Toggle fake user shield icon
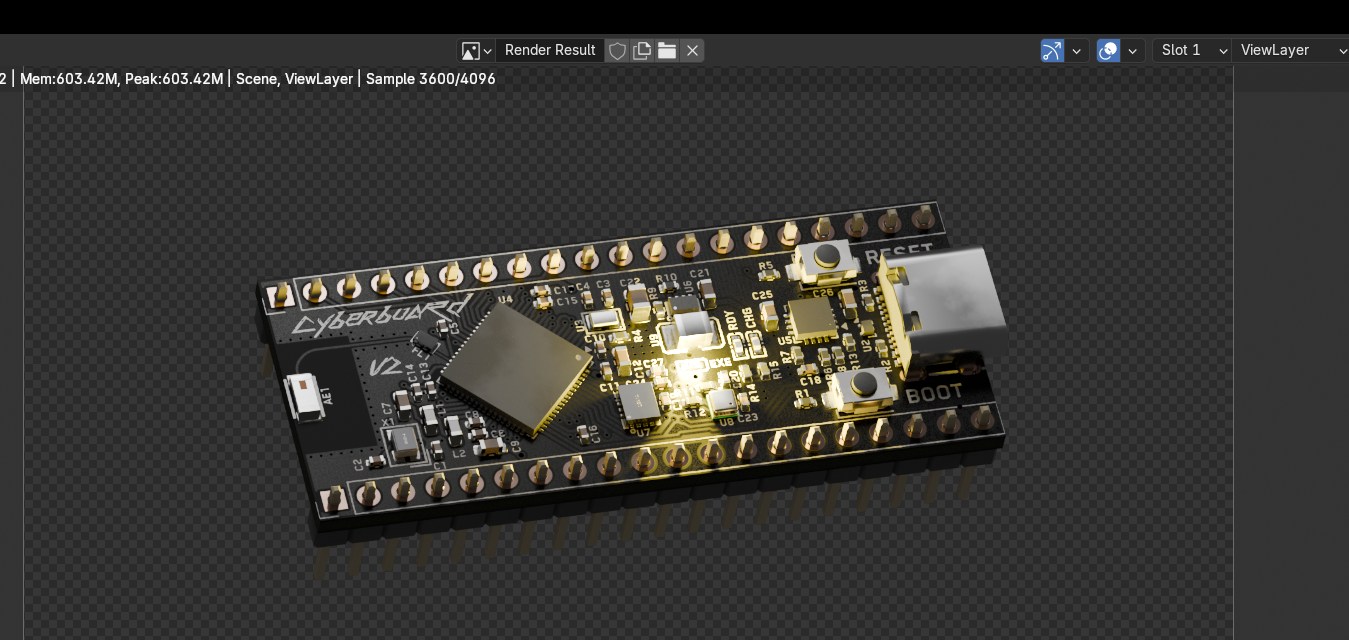The width and height of the screenshot is (1349, 640). tap(618, 50)
